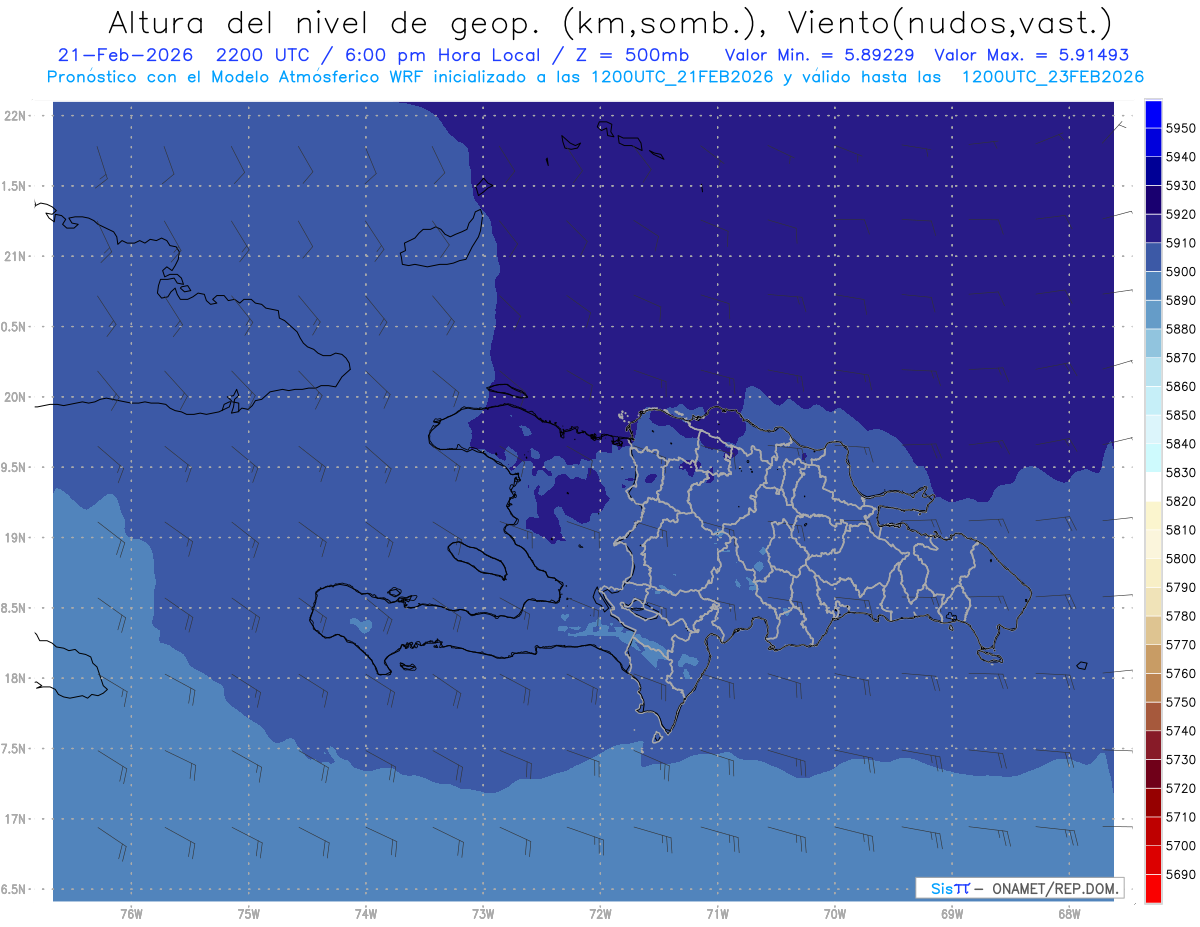Select the red swatch below 5690

(1153, 888)
